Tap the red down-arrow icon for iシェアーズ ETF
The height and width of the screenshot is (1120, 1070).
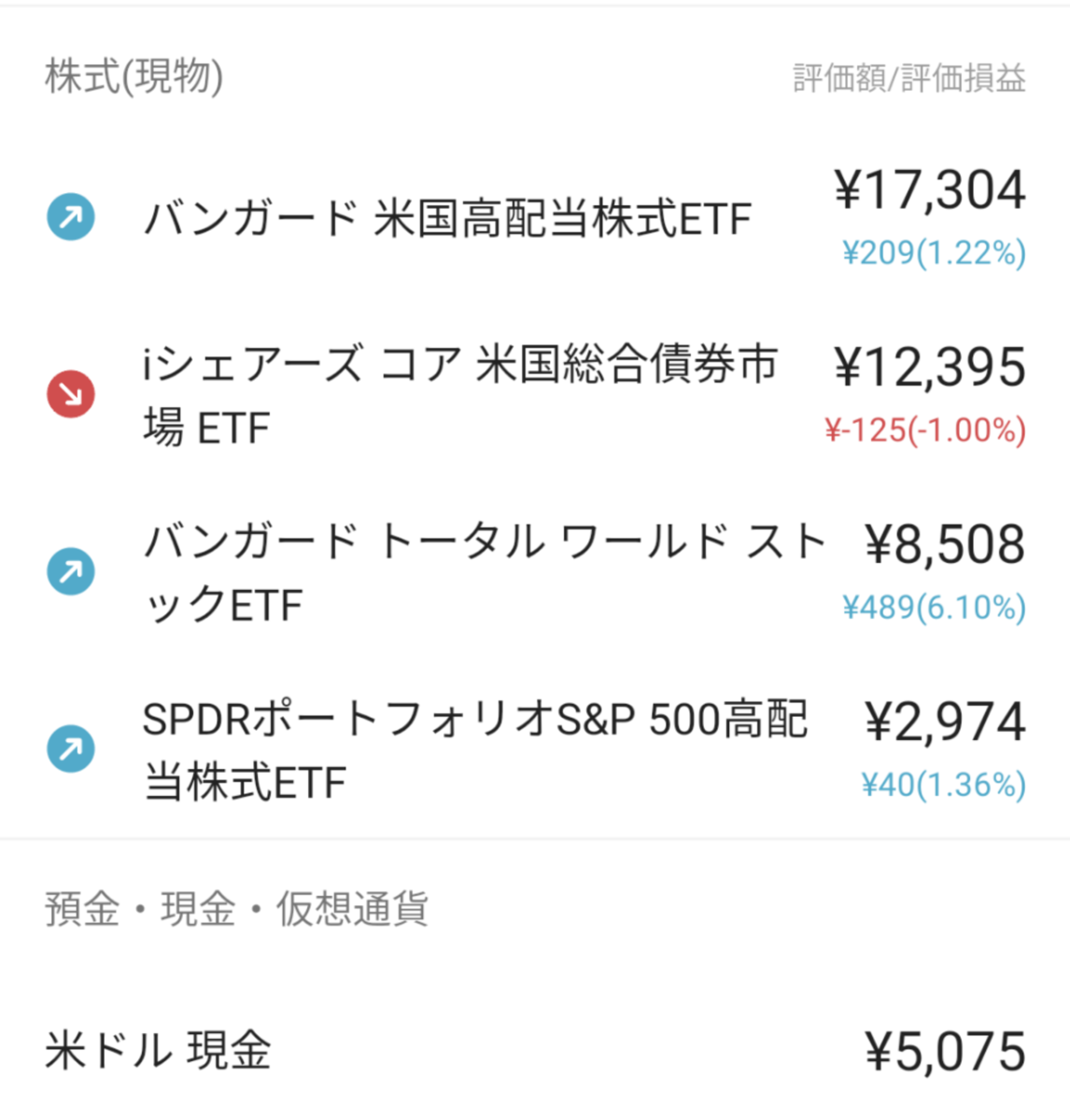(71, 395)
